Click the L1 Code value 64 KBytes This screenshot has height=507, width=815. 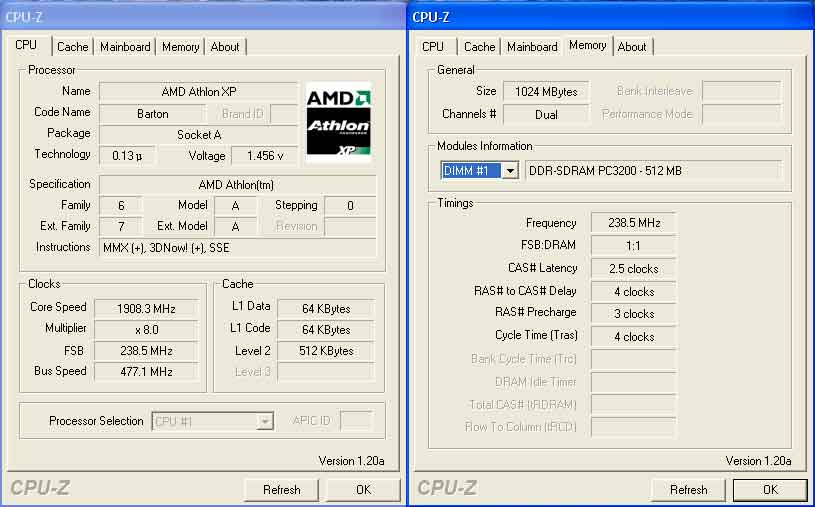click(x=326, y=330)
